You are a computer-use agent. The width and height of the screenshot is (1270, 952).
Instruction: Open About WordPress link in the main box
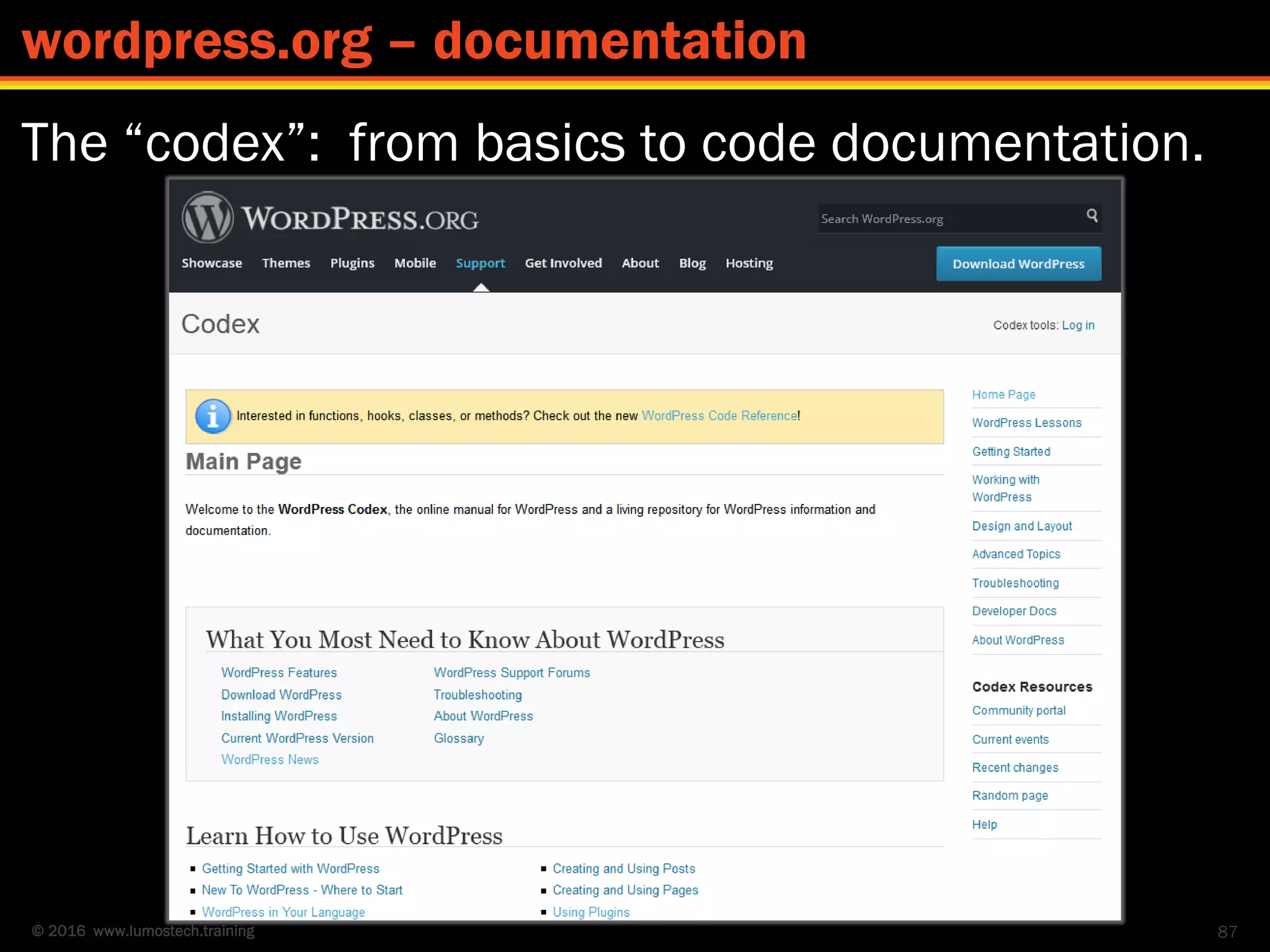[483, 716]
